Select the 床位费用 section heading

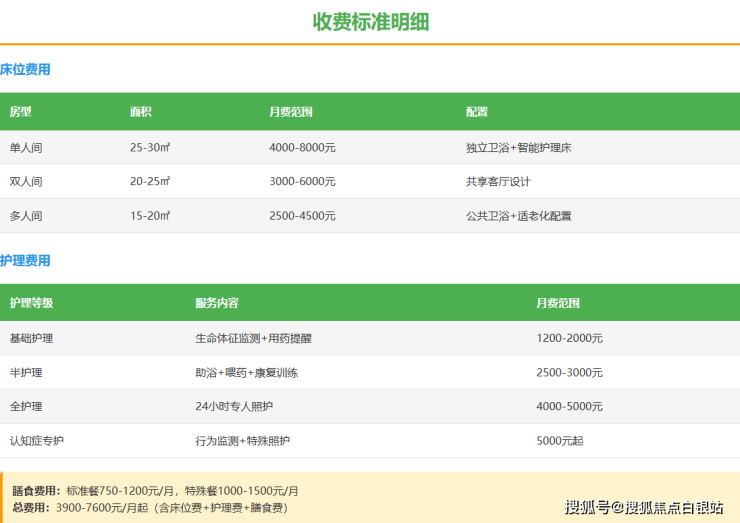click(x=25, y=70)
